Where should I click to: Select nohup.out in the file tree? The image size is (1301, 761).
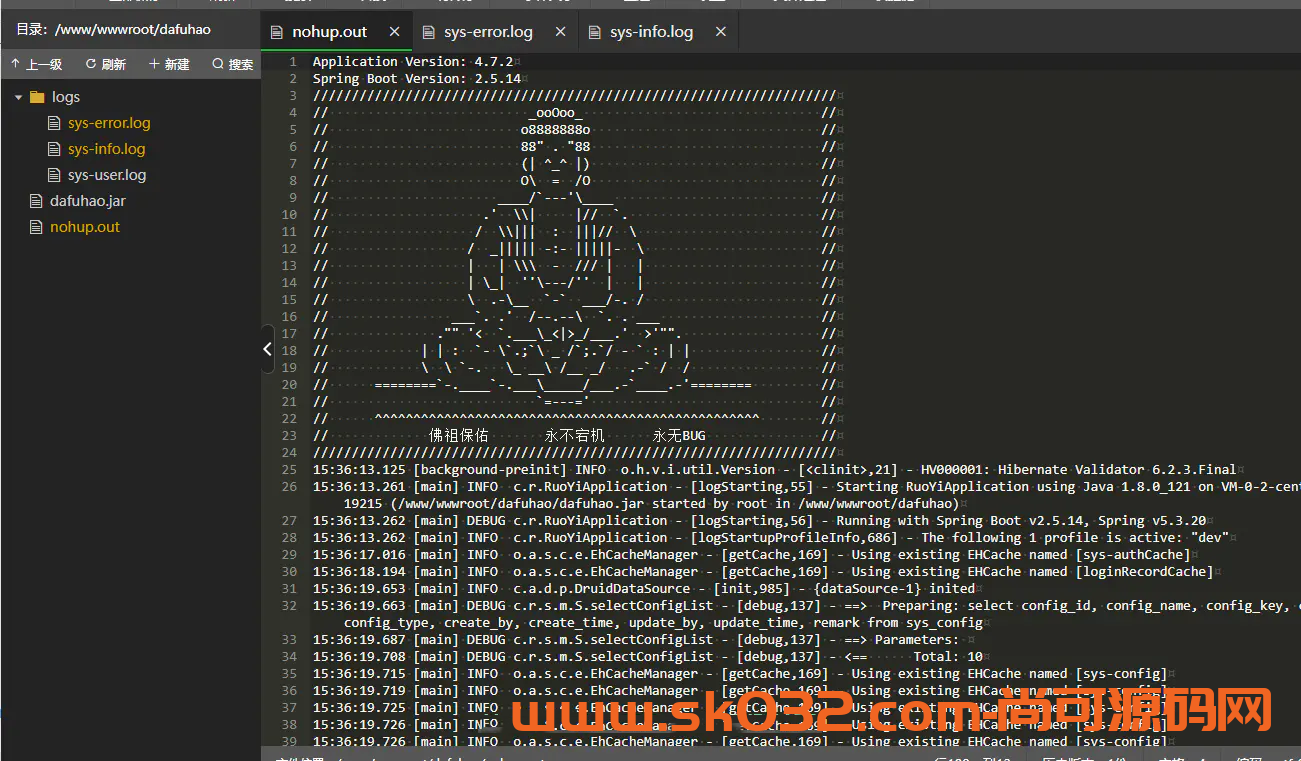click(85, 227)
